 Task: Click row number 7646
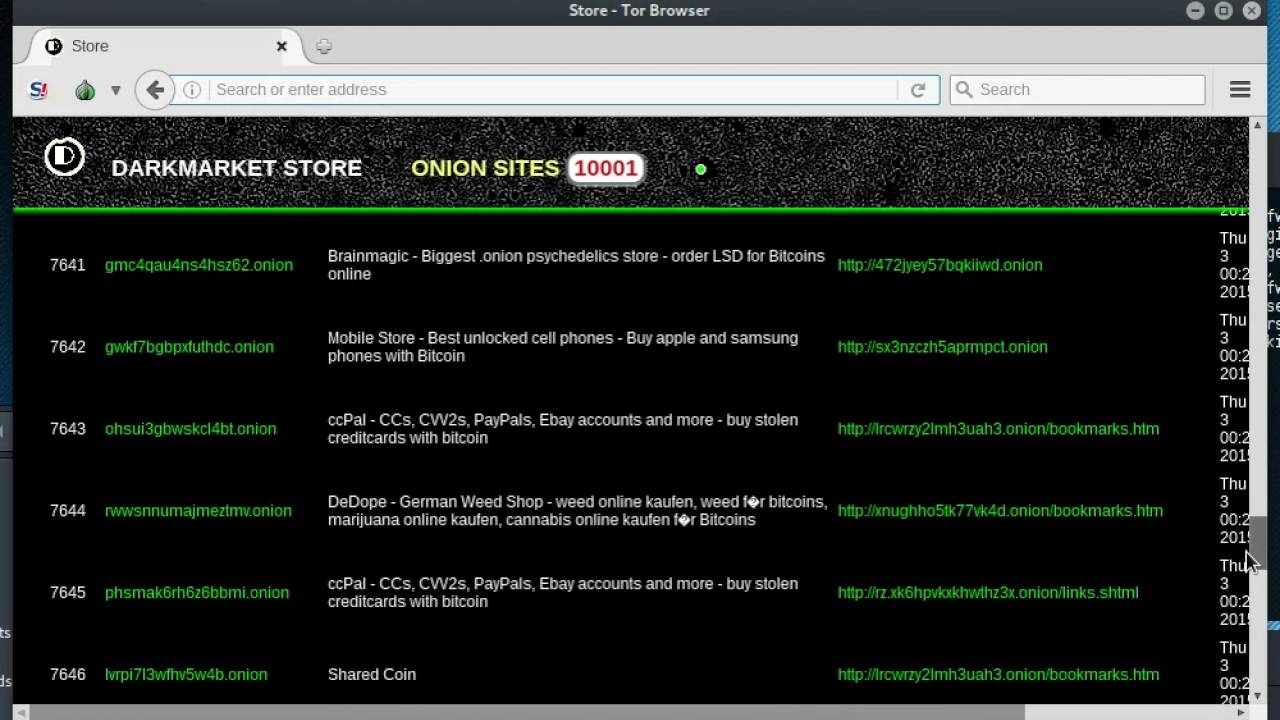pyautogui.click(x=68, y=675)
